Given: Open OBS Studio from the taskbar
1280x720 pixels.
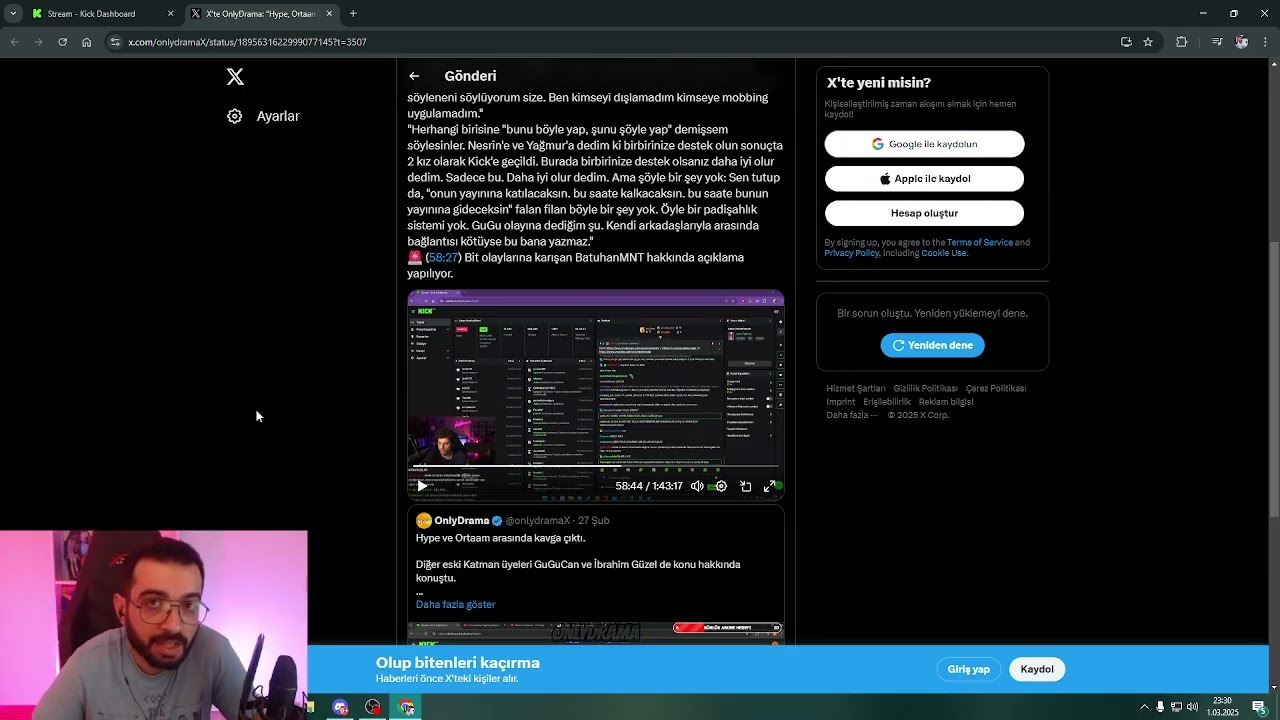Looking at the screenshot, I should click(373, 707).
